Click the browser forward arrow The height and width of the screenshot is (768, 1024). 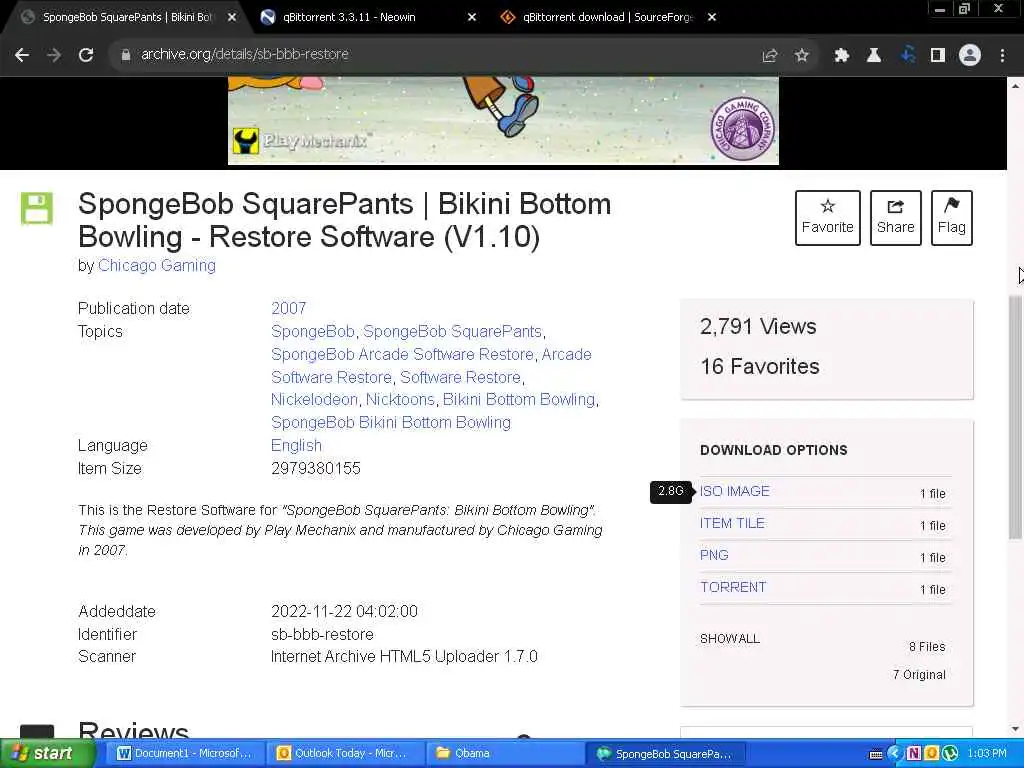tap(54, 55)
